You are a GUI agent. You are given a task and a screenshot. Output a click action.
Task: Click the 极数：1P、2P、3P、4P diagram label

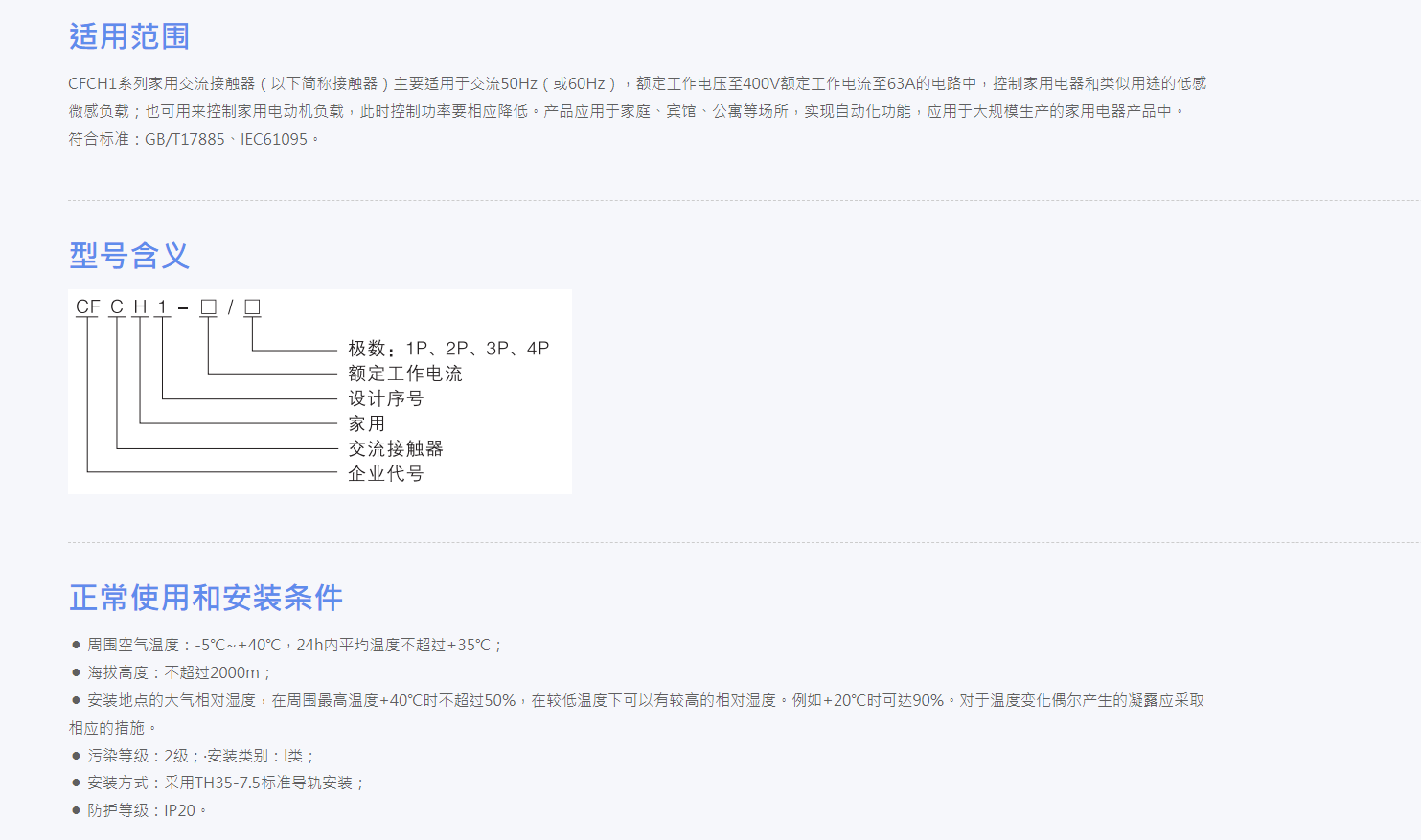coord(448,349)
